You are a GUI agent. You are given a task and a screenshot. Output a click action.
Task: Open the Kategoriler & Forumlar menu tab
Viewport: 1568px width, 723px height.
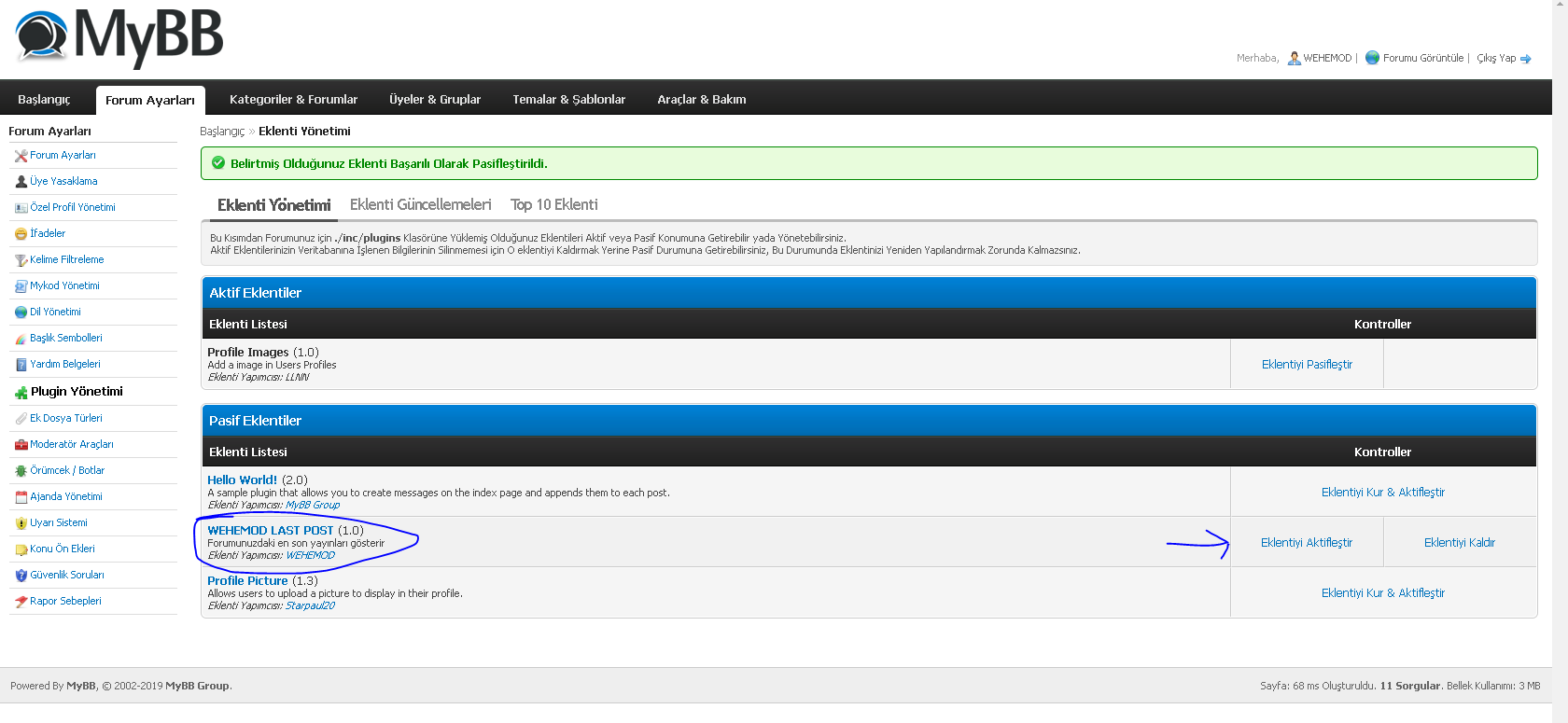click(x=294, y=99)
